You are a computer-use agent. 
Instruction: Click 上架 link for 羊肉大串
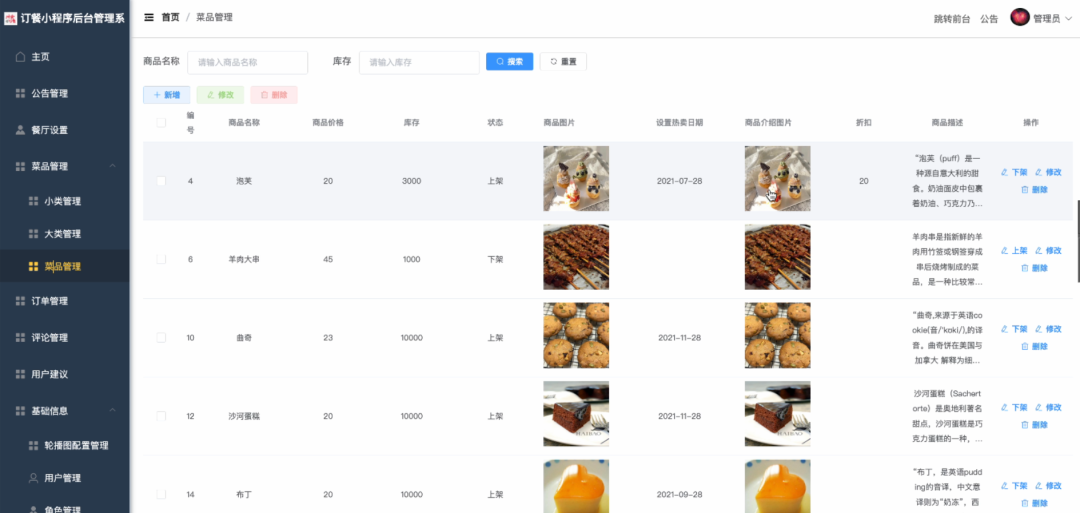tap(1014, 251)
